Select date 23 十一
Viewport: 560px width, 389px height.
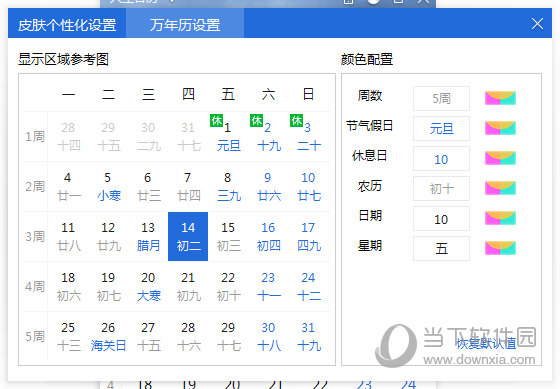(268, 286)
